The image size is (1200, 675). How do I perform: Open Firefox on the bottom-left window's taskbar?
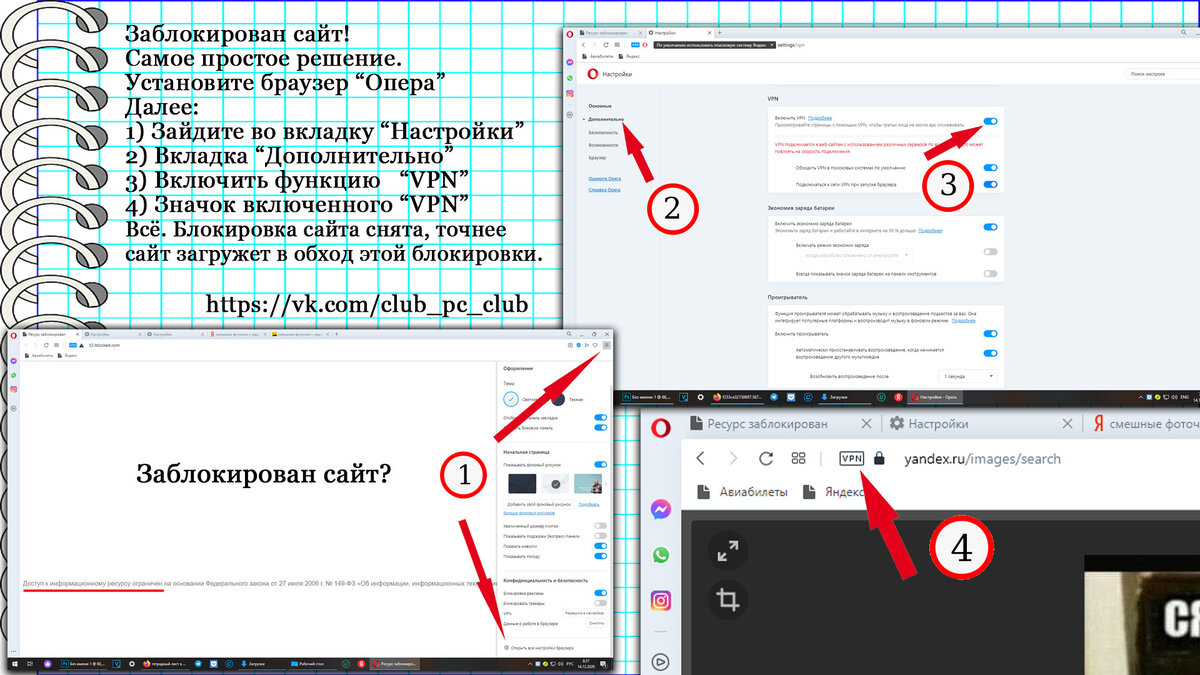148,663
